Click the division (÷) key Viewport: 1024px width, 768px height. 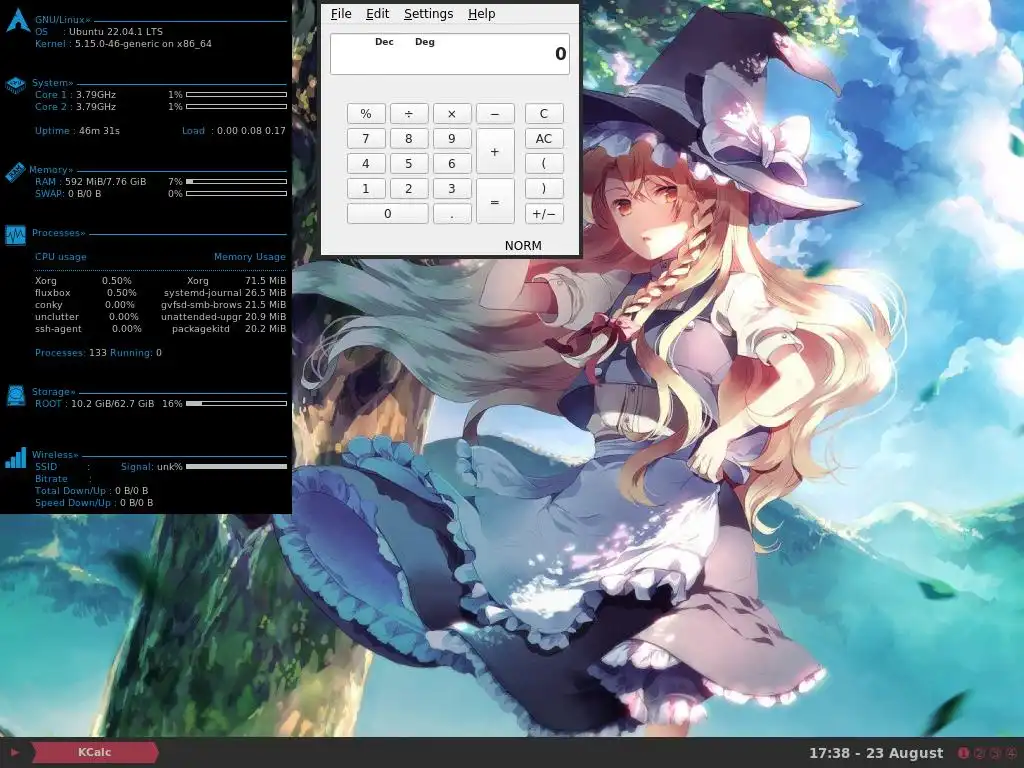pyautogui.click(x=409, y=114)
